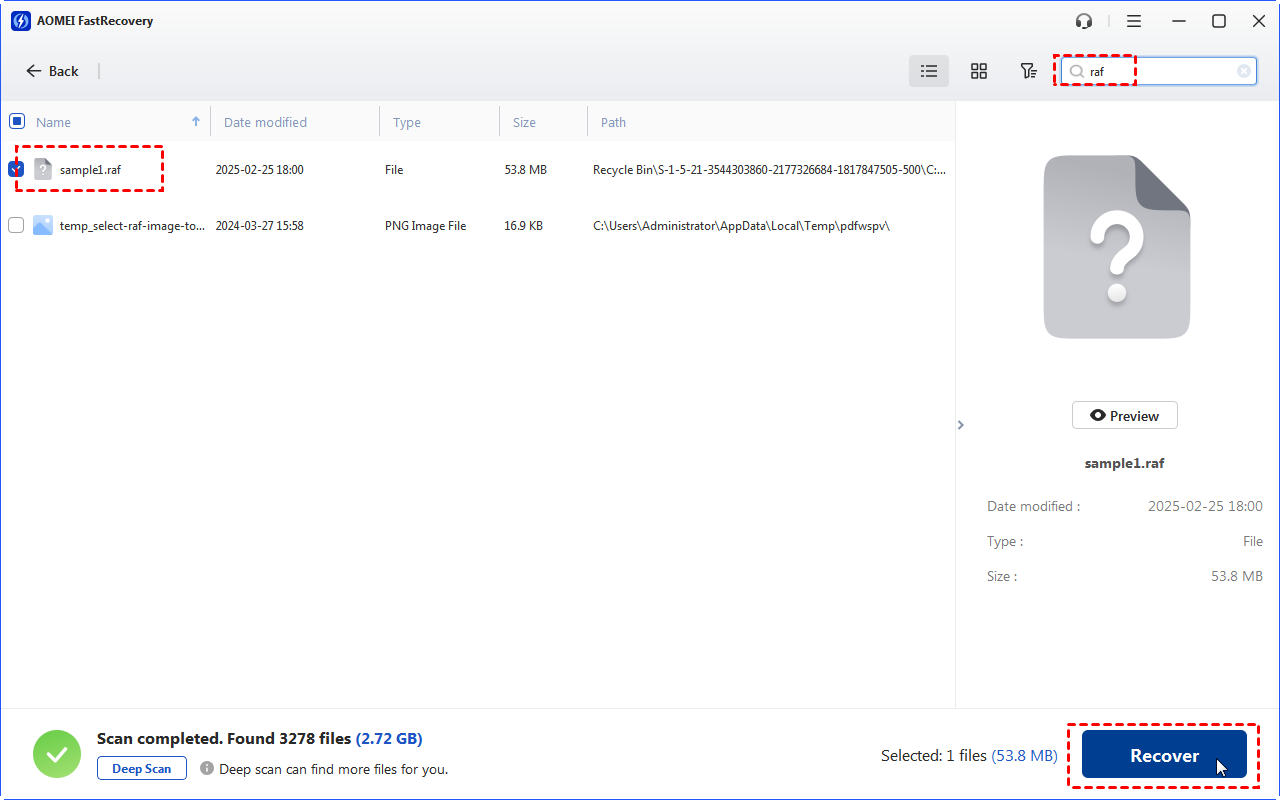Screen dimensions: 1280x800
Task: Collapse the preview panel with the chevron
Action: click(x=961, y=425)
